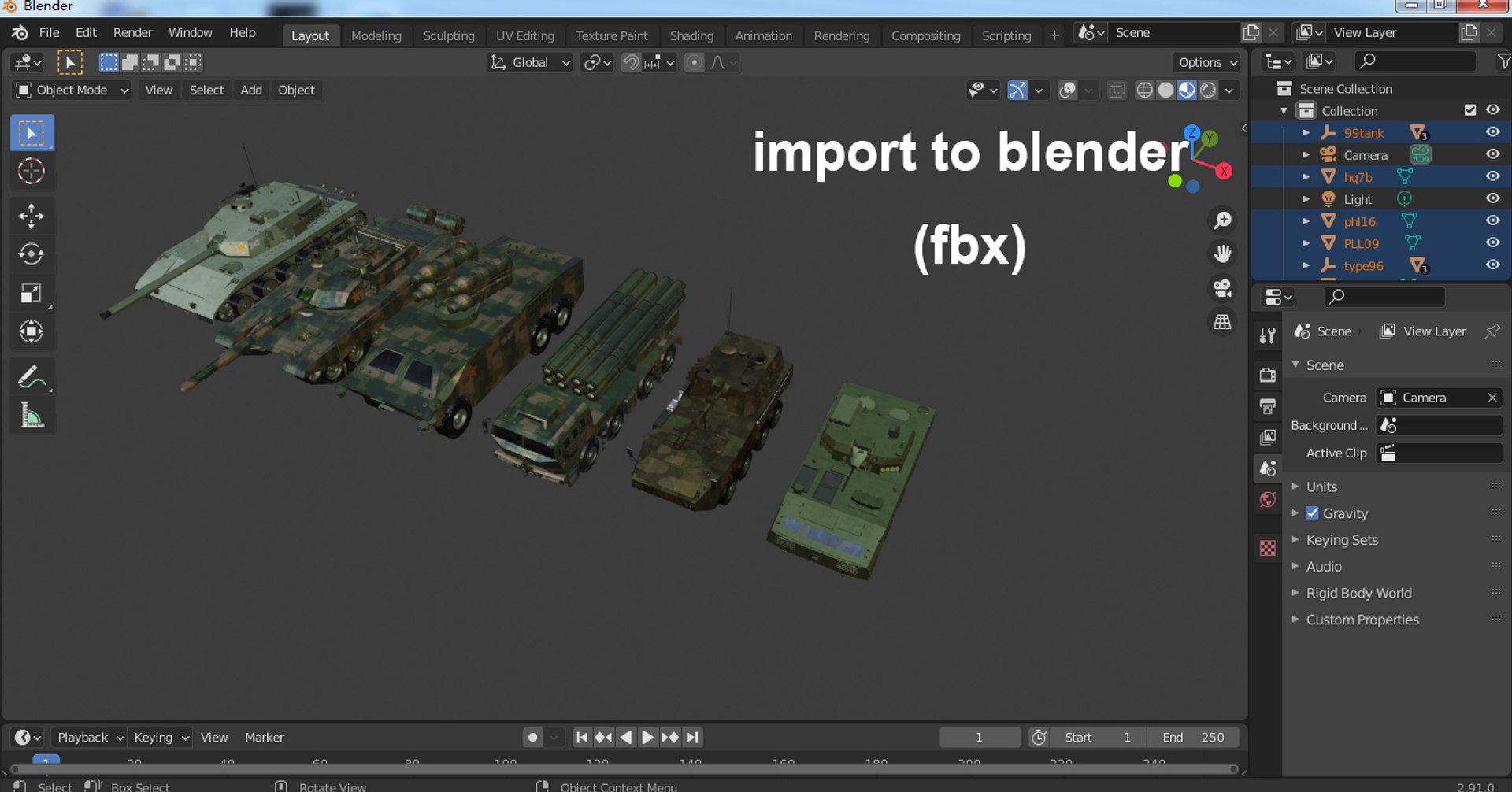The image size is (1512, 792).
Task: Open the Keying dropdown
Action: point(161,738)
